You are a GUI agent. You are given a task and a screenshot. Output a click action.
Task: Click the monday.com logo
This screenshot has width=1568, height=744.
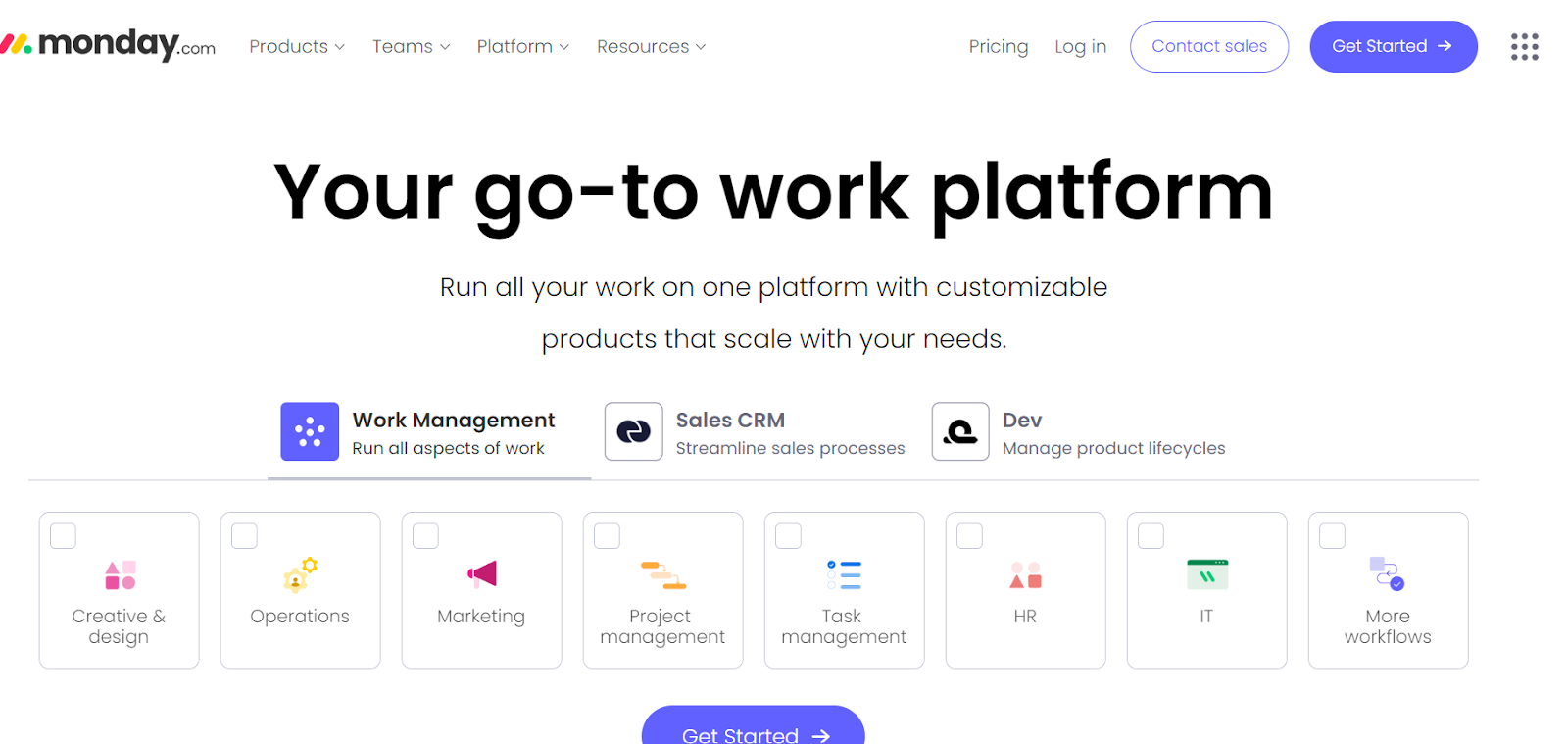click(108, 44)
